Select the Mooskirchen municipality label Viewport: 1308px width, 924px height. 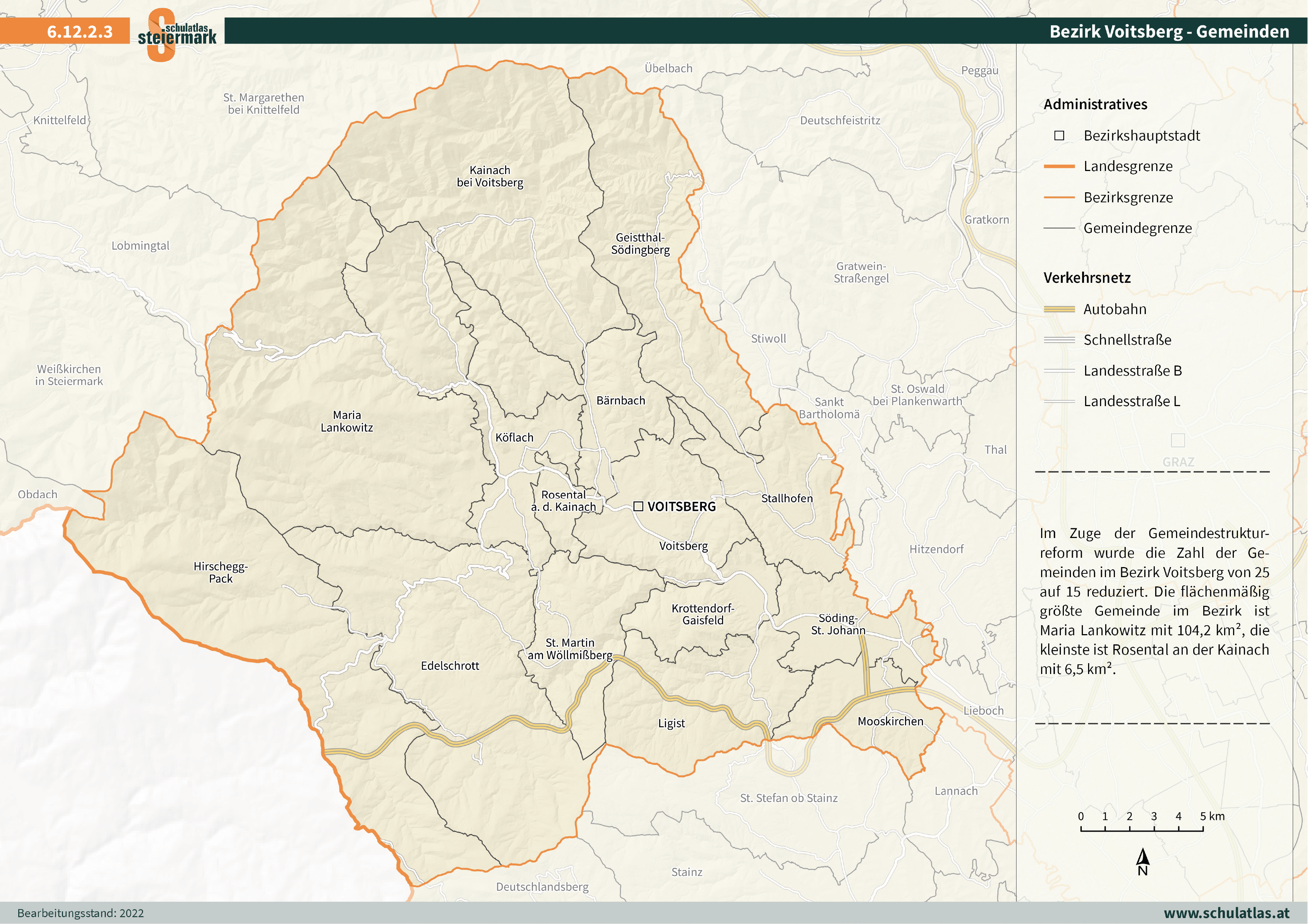[x=891, y=721]
